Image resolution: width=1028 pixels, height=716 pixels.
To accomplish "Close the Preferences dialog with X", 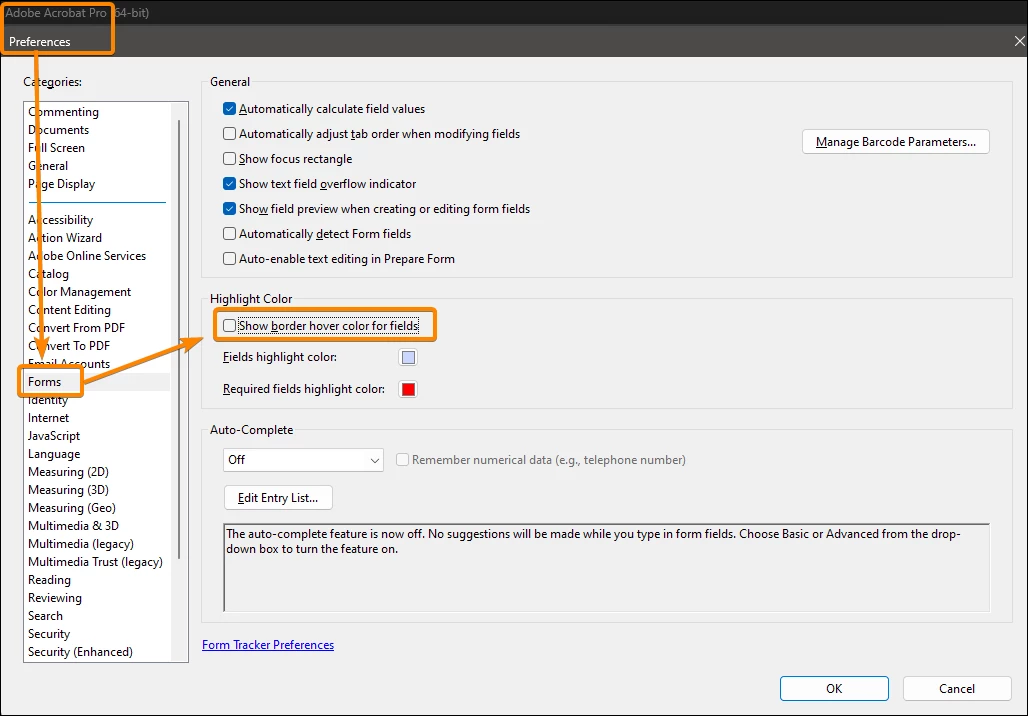I will [x=1019, y=41].
